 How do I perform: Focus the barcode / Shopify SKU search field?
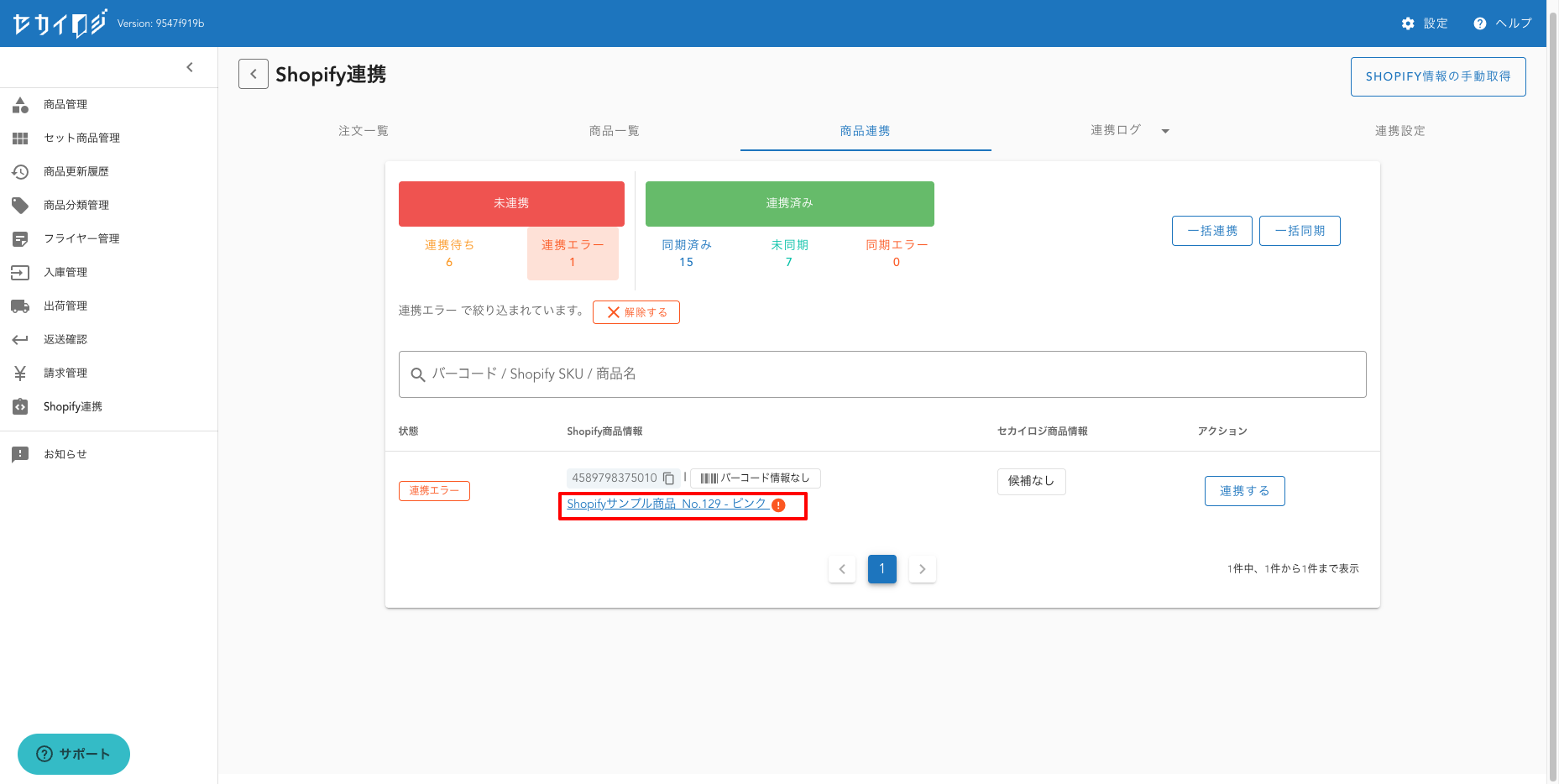click(882, 374)
